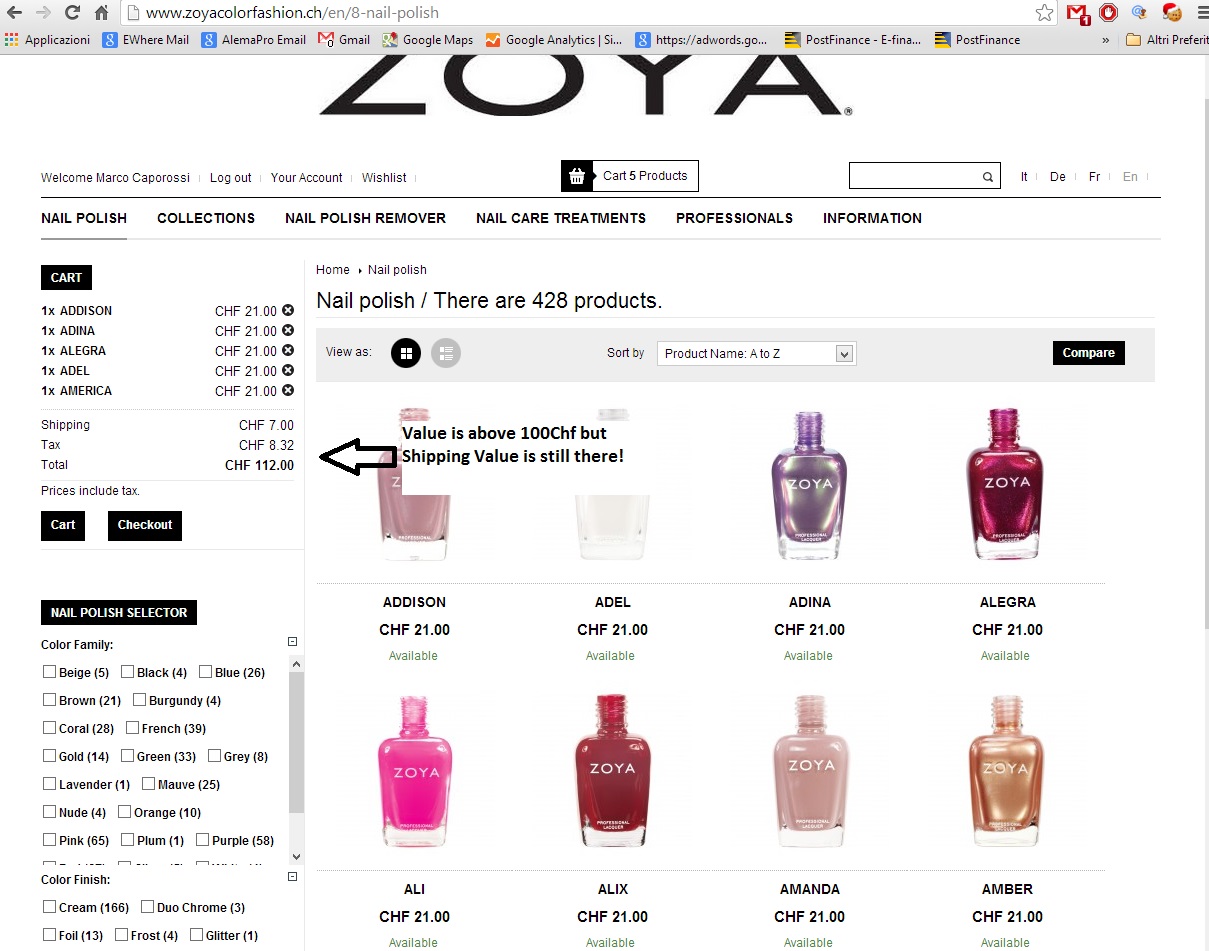The image size is (1209, 951).
Task: Click the Compare button
Action: click(x=1089, y=353)
